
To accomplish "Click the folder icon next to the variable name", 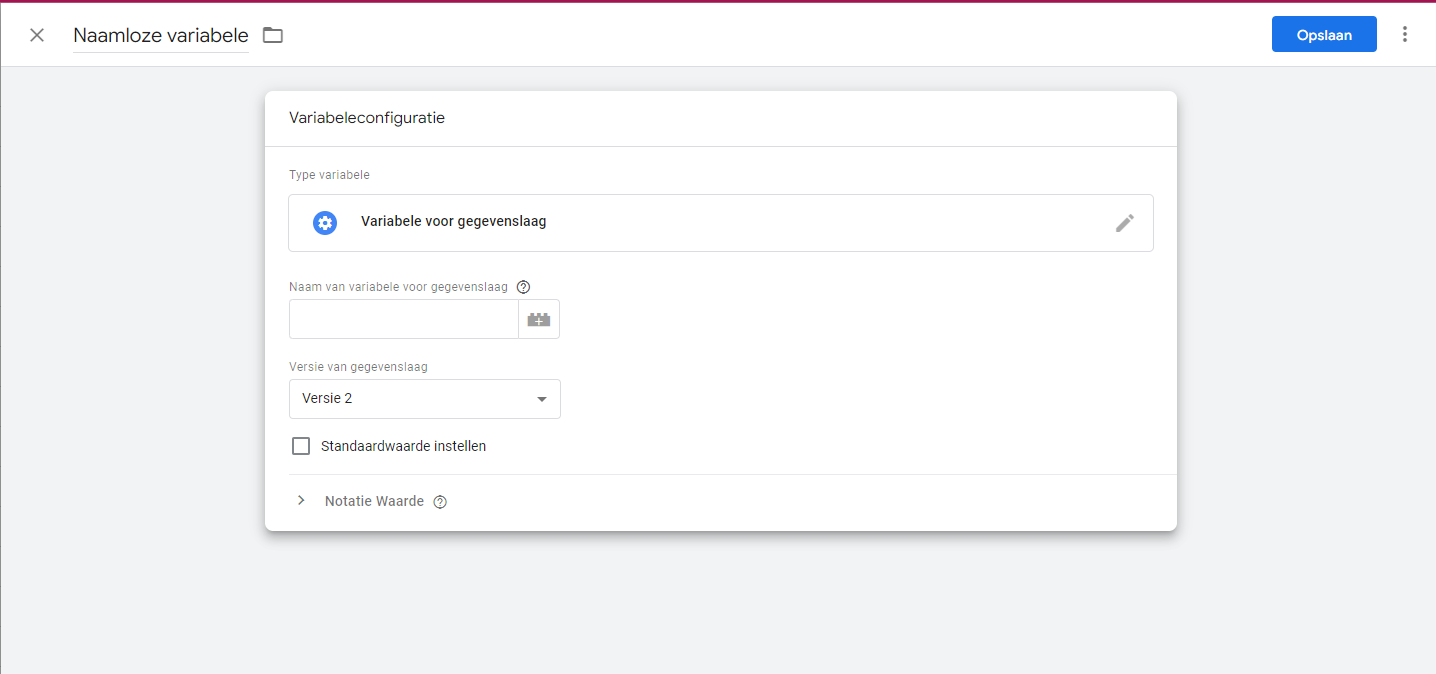I will click(x=273, y=35).
